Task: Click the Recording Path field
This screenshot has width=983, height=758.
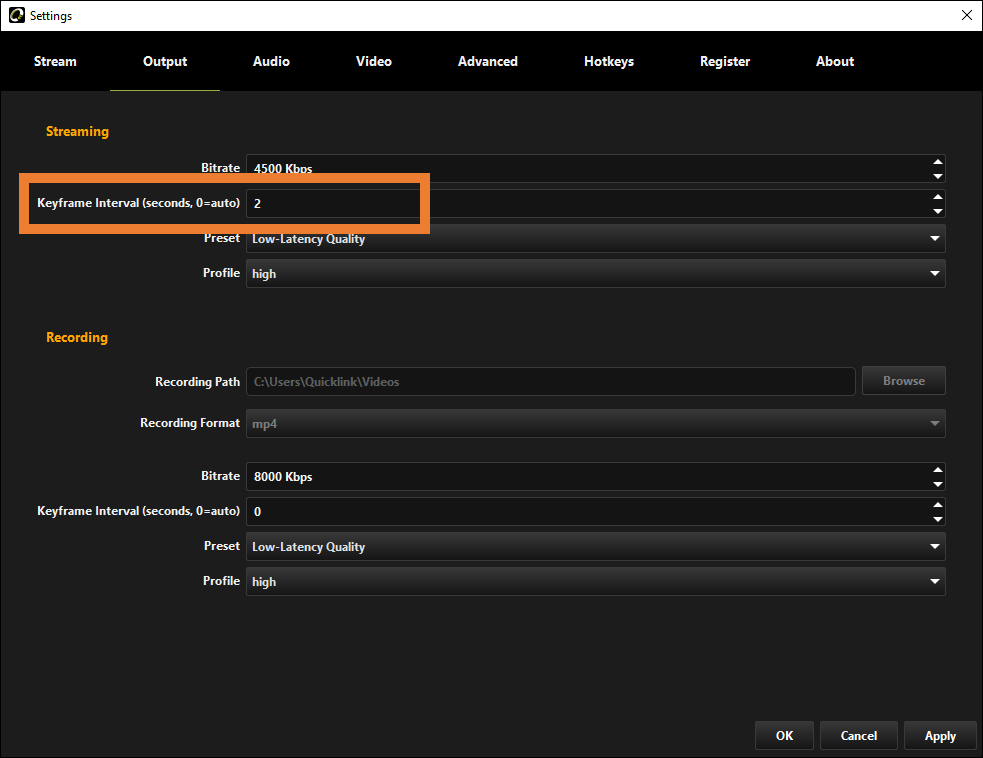Action: click(x=550, y=382)
